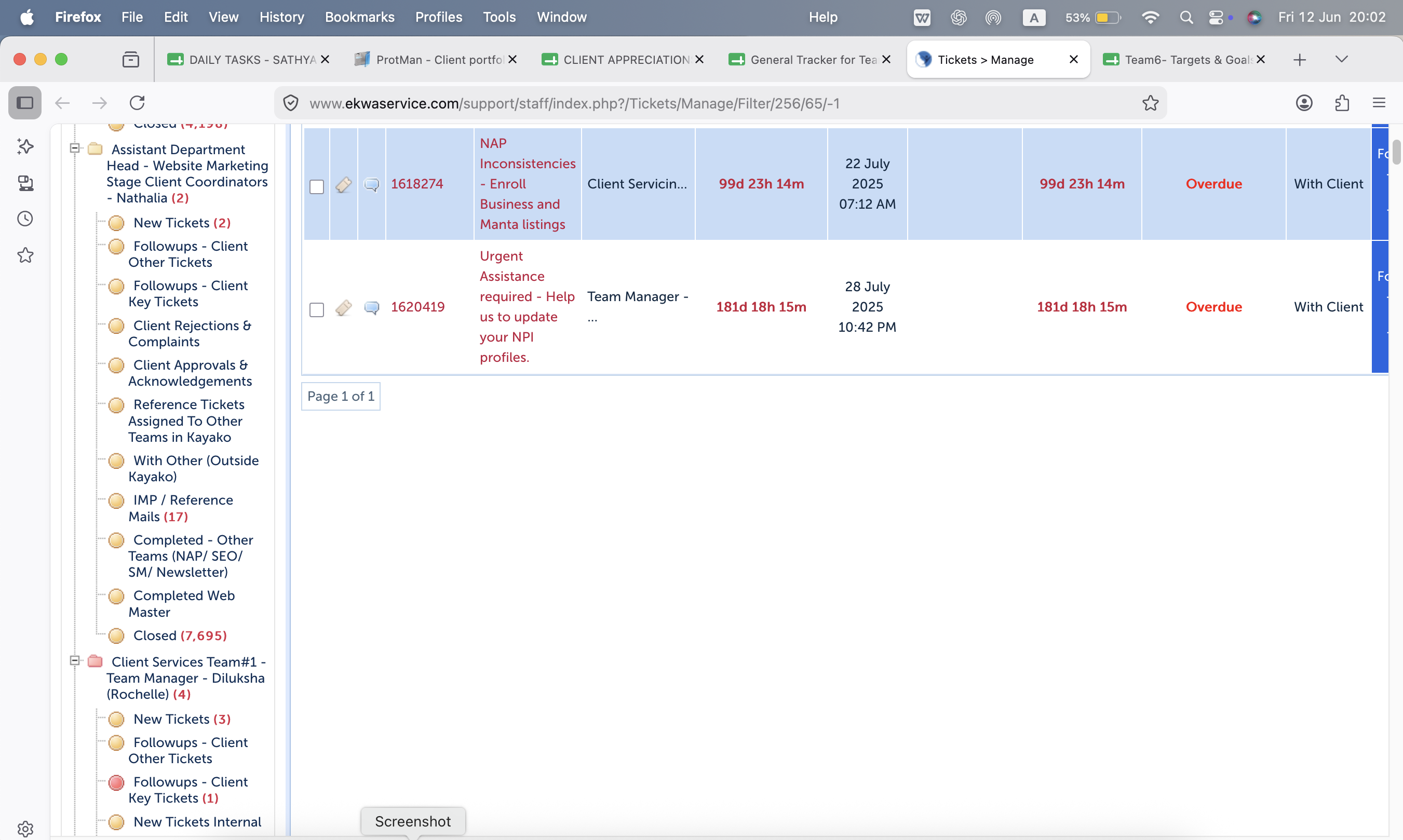Open Completed Web Master folder

point(181,604)
